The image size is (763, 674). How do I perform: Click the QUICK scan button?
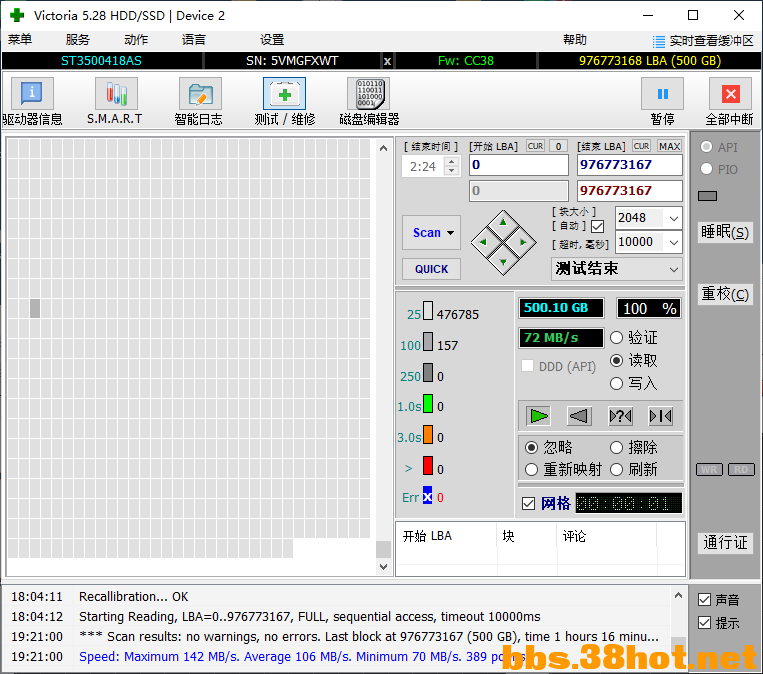pyautogui.click(x=431, y=269)
